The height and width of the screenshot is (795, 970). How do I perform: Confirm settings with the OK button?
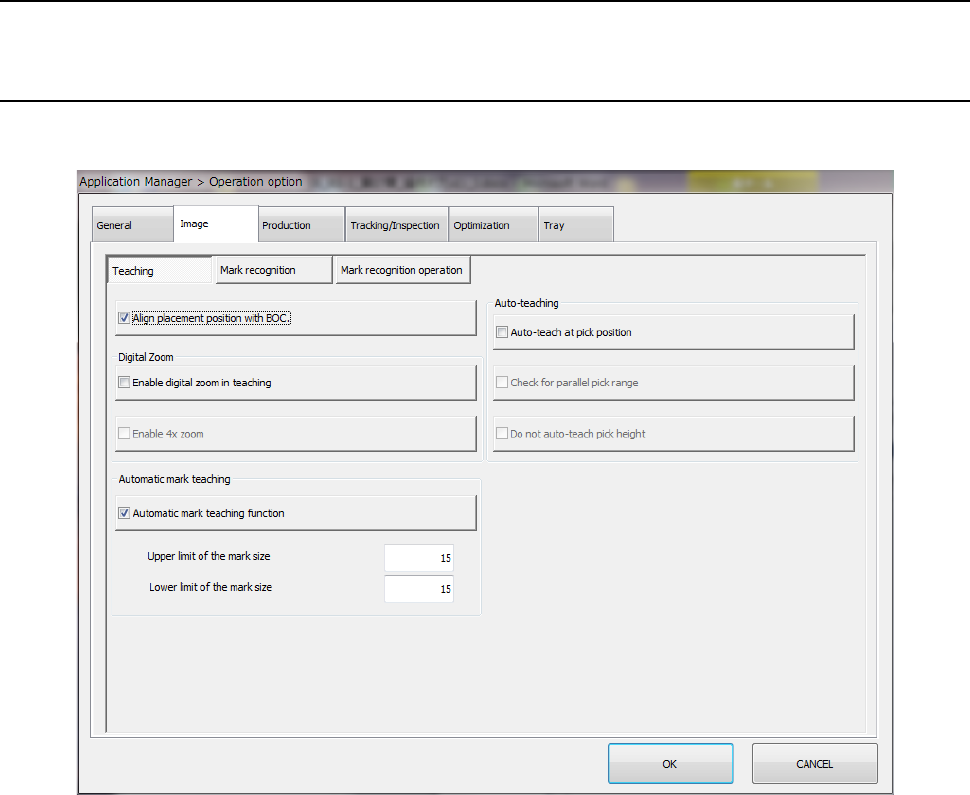tap(671, 764)
